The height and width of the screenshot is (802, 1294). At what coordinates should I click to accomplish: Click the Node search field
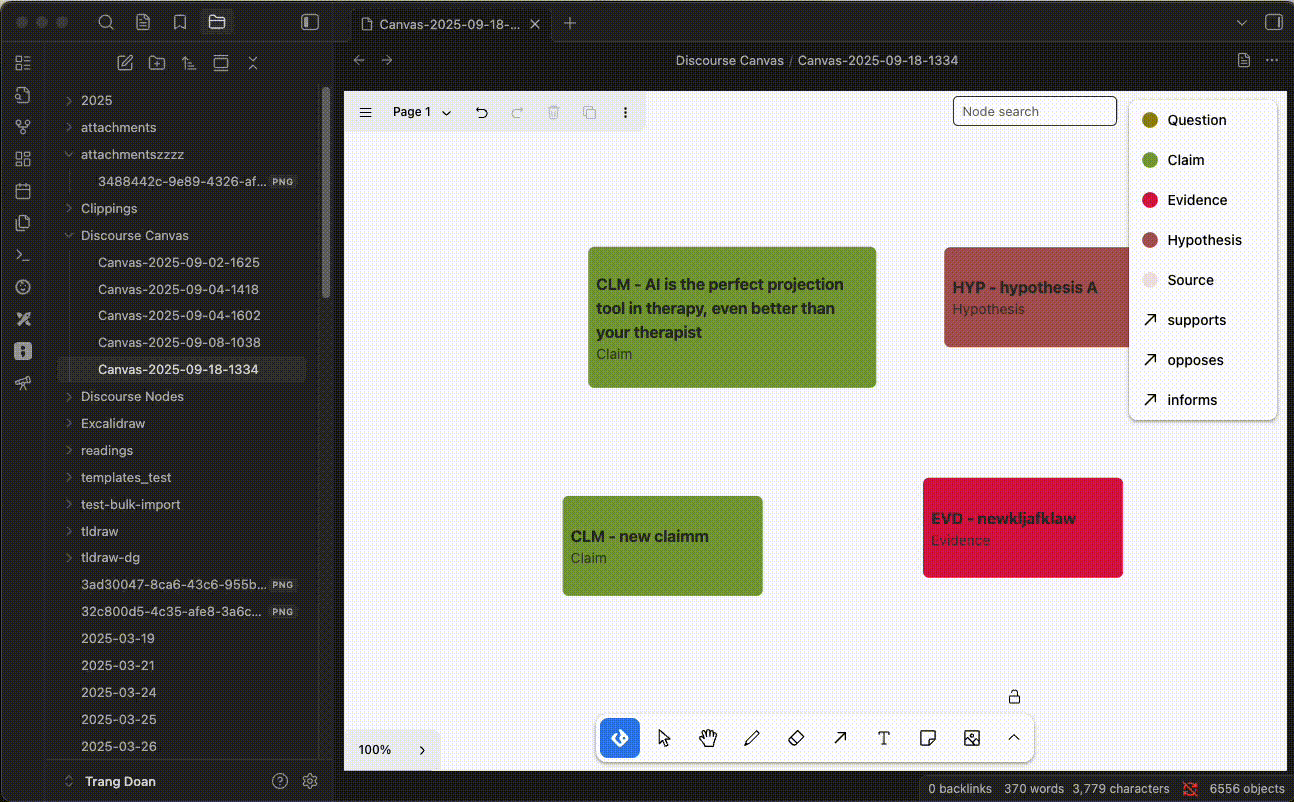pyautogui.click(x=1034, y=111)
